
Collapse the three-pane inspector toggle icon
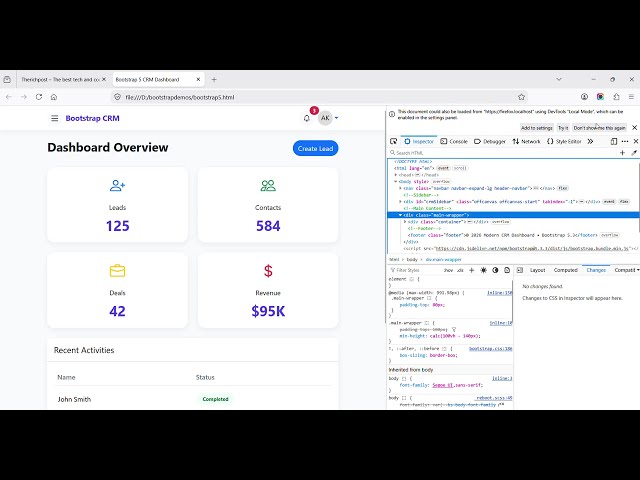coord(520,270)
